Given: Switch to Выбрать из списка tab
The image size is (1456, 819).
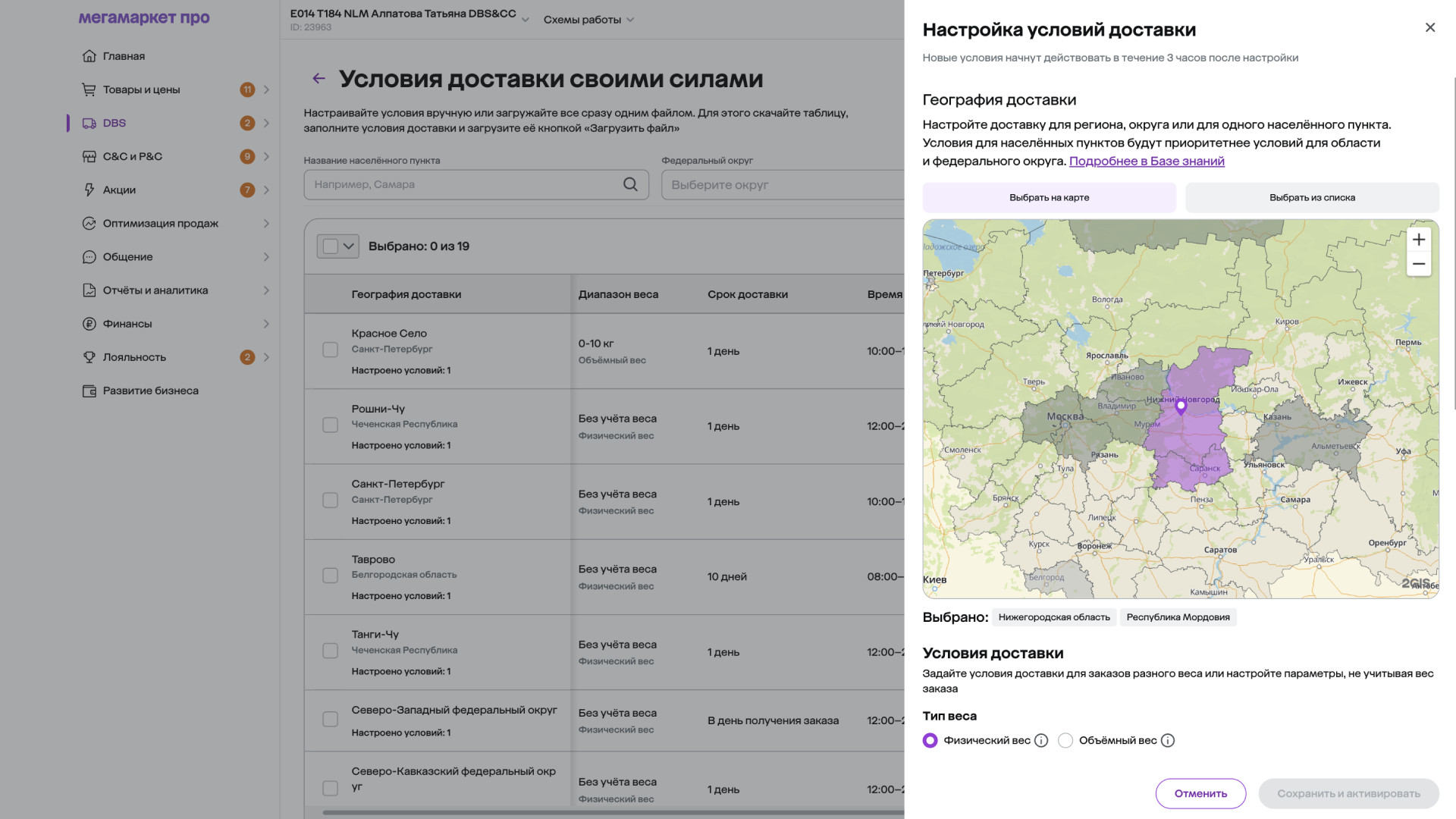Looking at the screenshot, I should pyautogui.click(x=1312, y=197).
